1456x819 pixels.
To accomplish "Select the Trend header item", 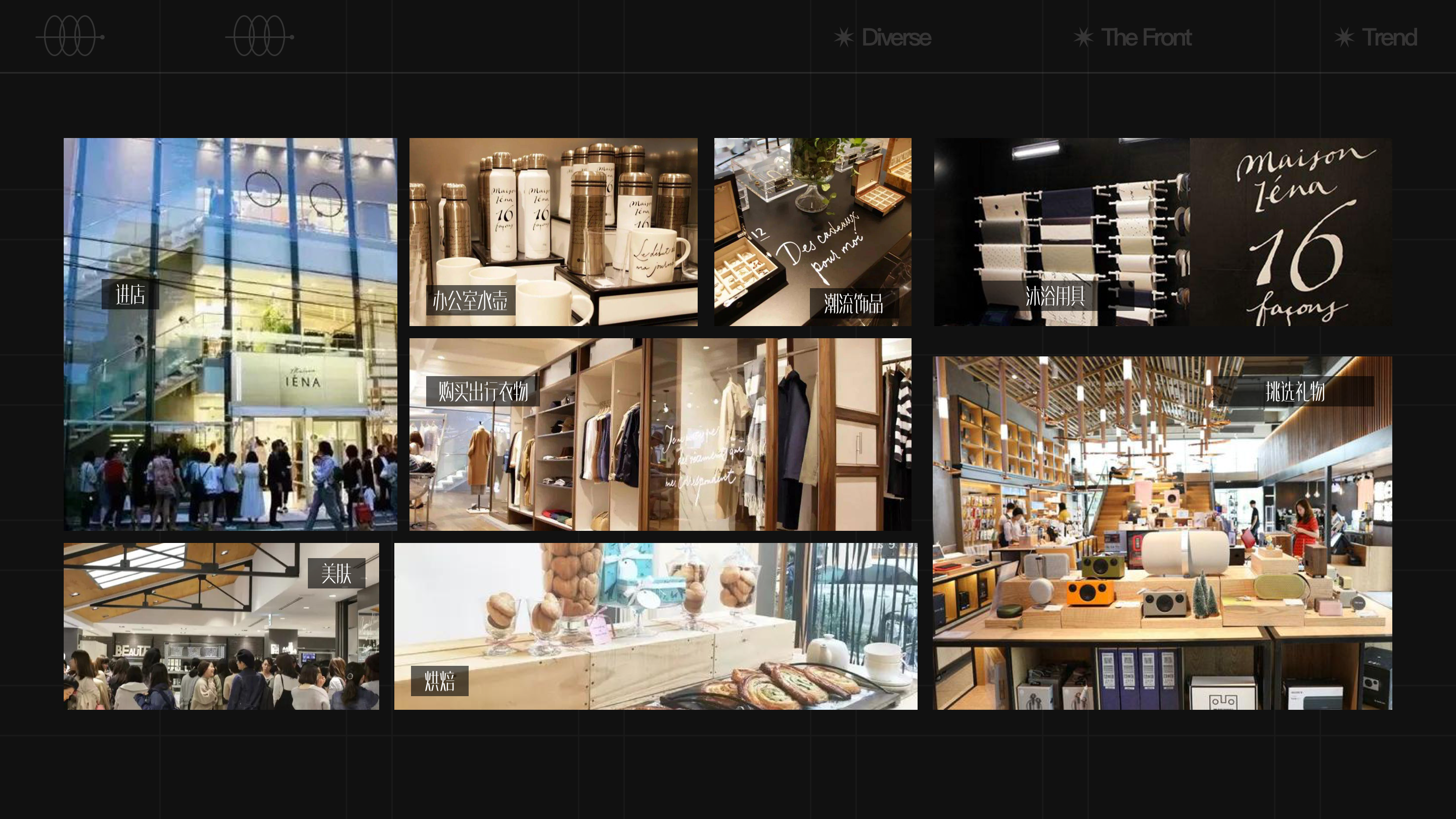I will pos(1389,37).
